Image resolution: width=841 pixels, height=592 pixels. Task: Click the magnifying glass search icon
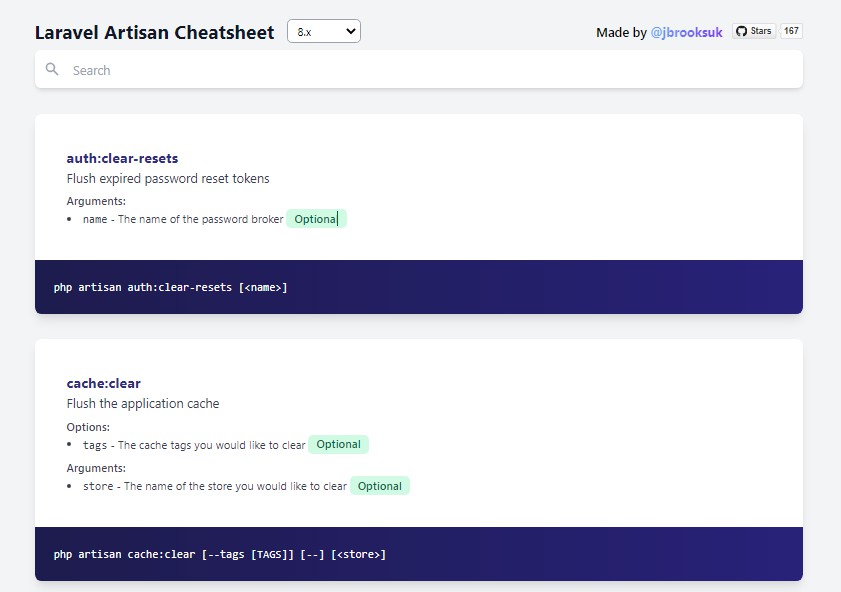pos(52,69)
